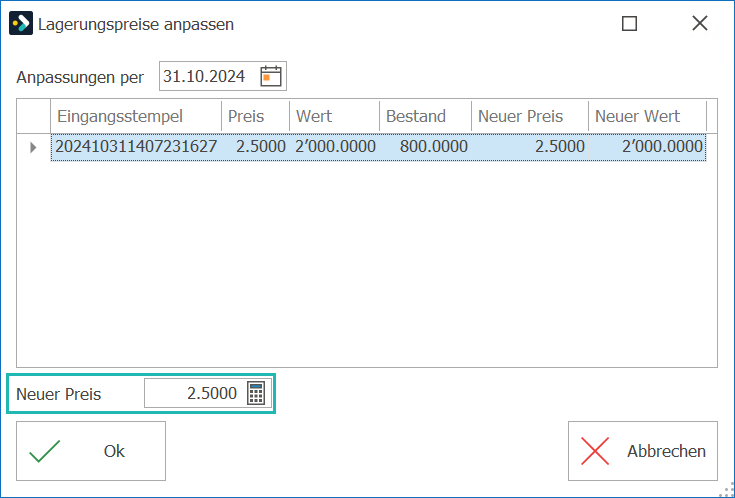Click the Neuer Wert column header
This screenshot has width=735, height=498.
(x=647, y=116)
